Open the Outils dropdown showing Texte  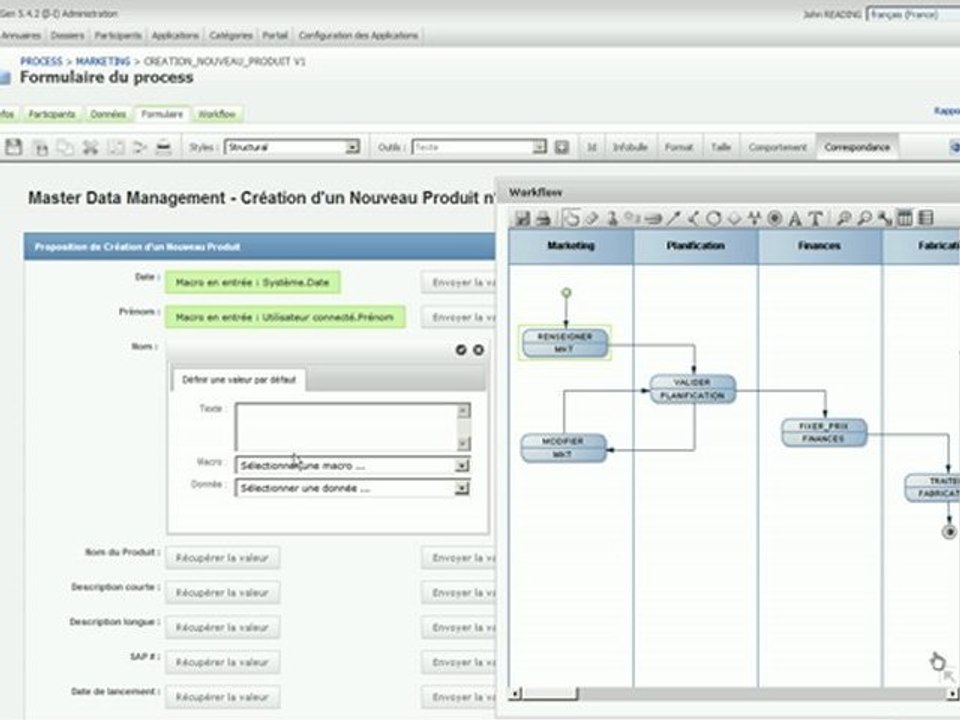[x=479, y=147]
